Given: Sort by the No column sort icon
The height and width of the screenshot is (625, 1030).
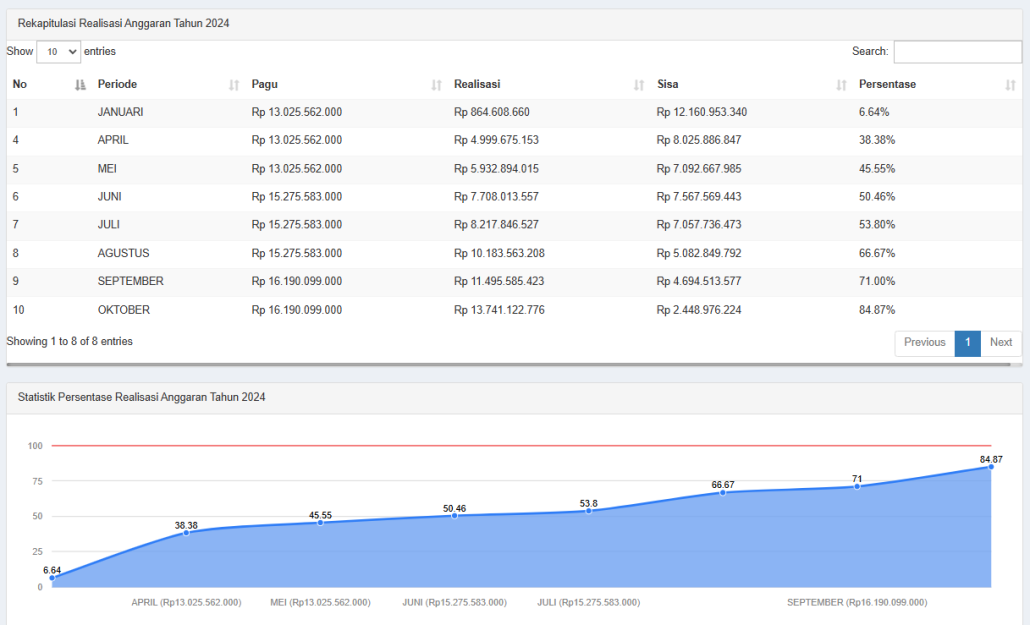Looking at the screenshot, I should point(80,85).
